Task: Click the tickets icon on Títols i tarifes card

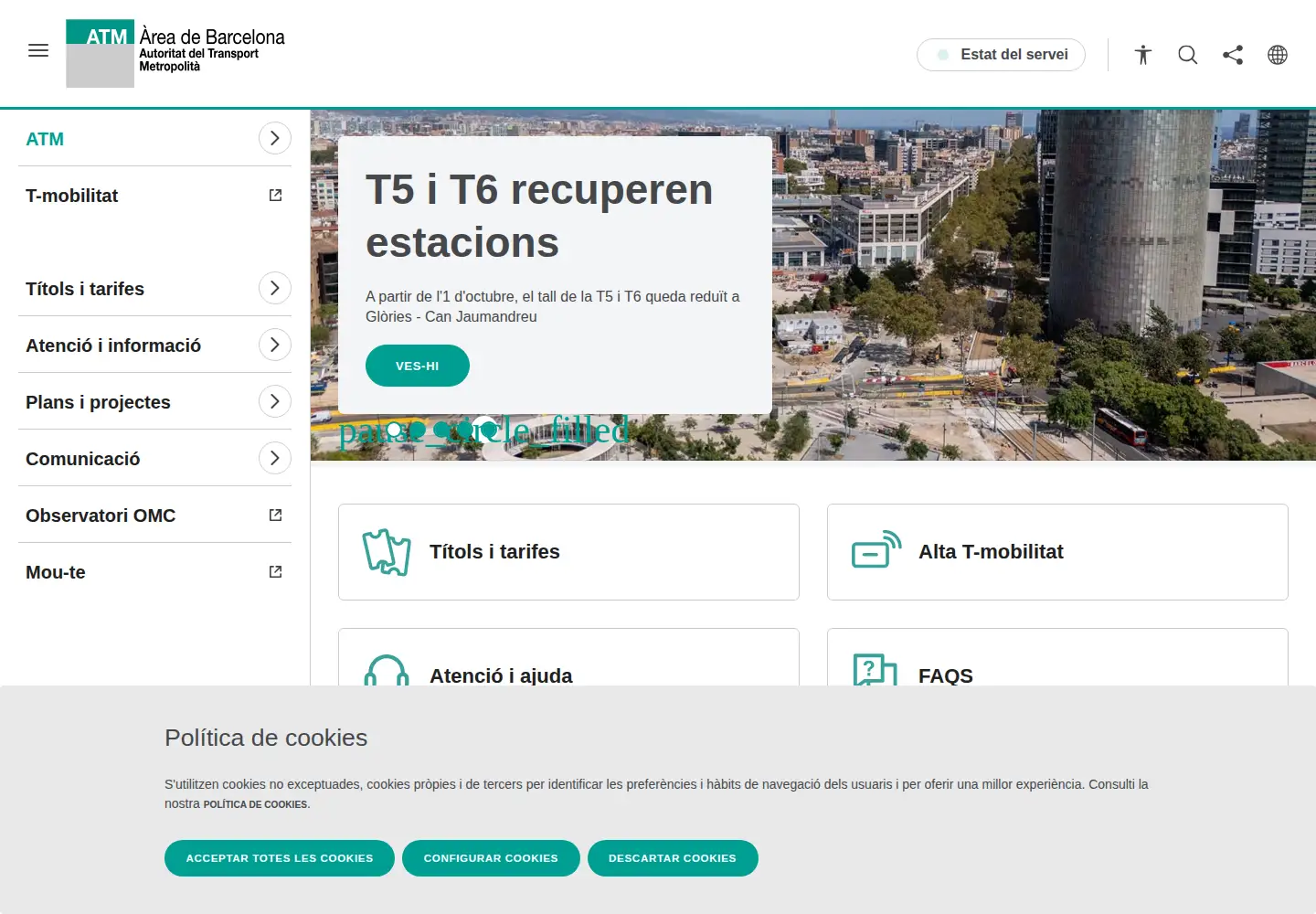Action: point(387,552)
